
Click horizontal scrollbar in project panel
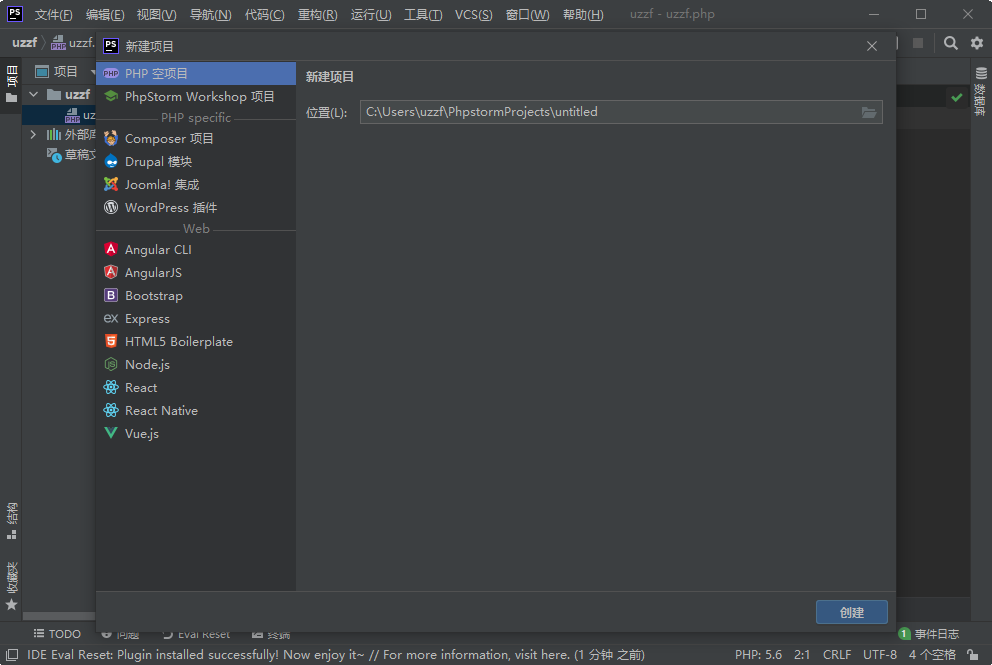click(59, 616)
